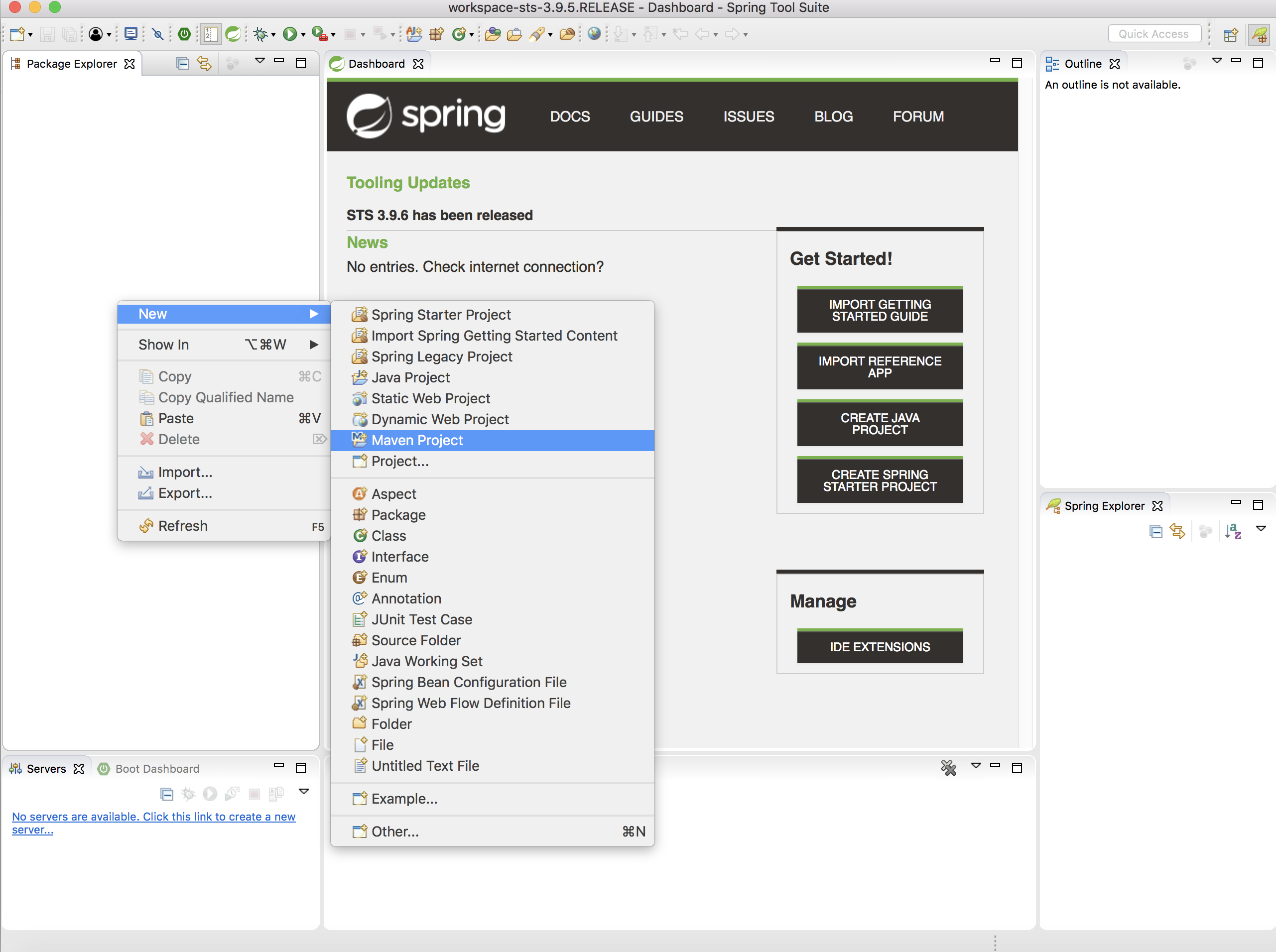Viewport: 1276px width, 952px height.
Task: Click the create new server link
Action: coord(154,823)
